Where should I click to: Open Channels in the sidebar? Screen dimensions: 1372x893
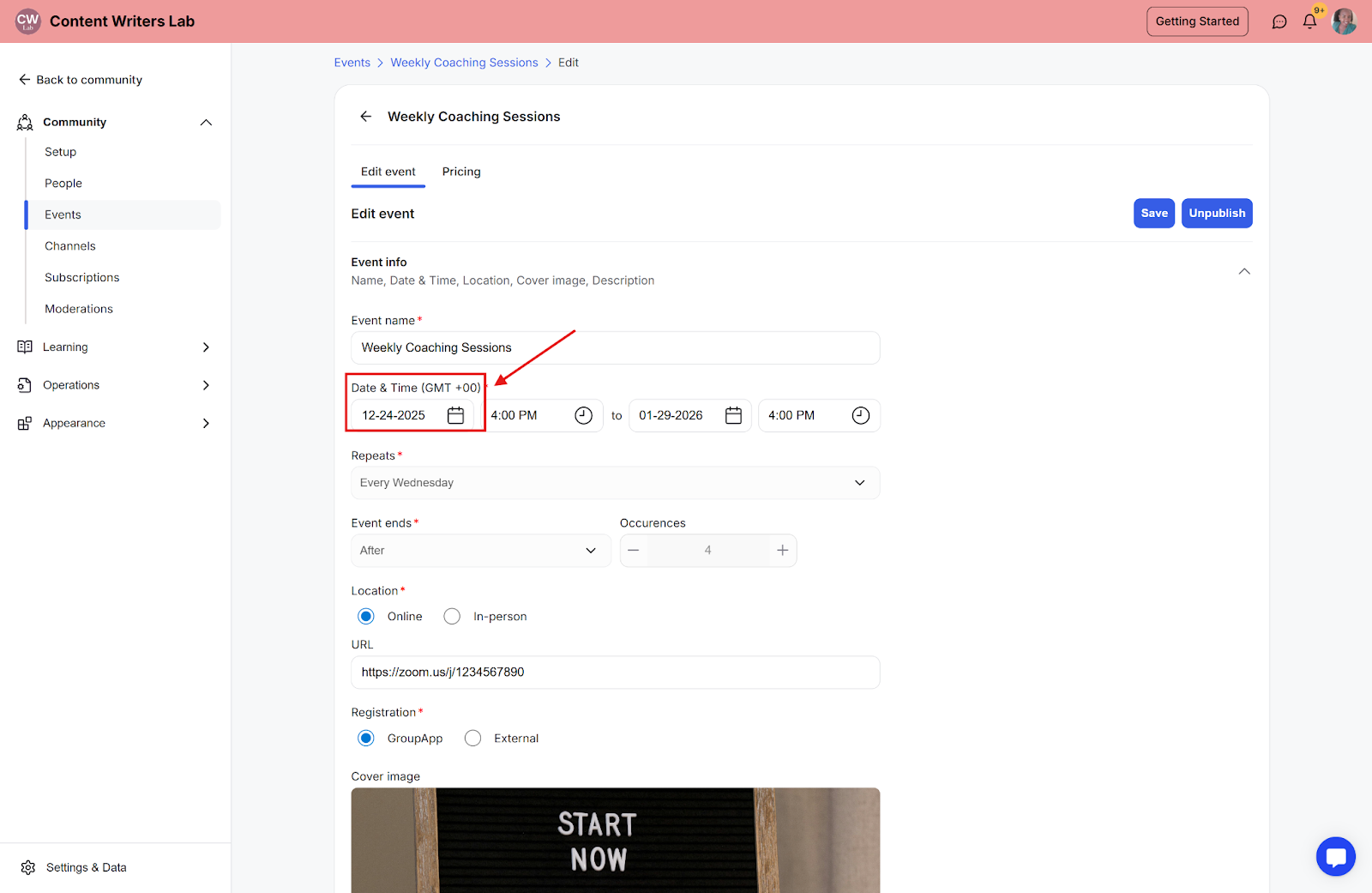click(70, 246)
